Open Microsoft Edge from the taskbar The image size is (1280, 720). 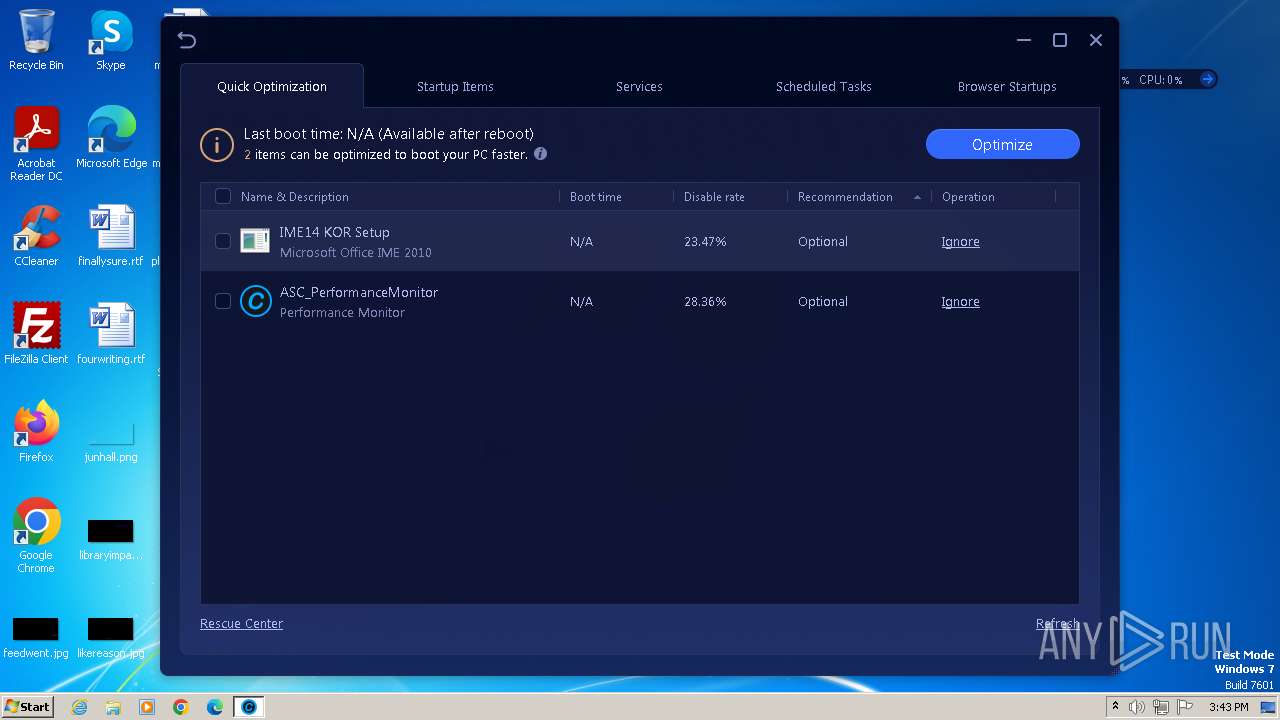[x=215, y=707]
